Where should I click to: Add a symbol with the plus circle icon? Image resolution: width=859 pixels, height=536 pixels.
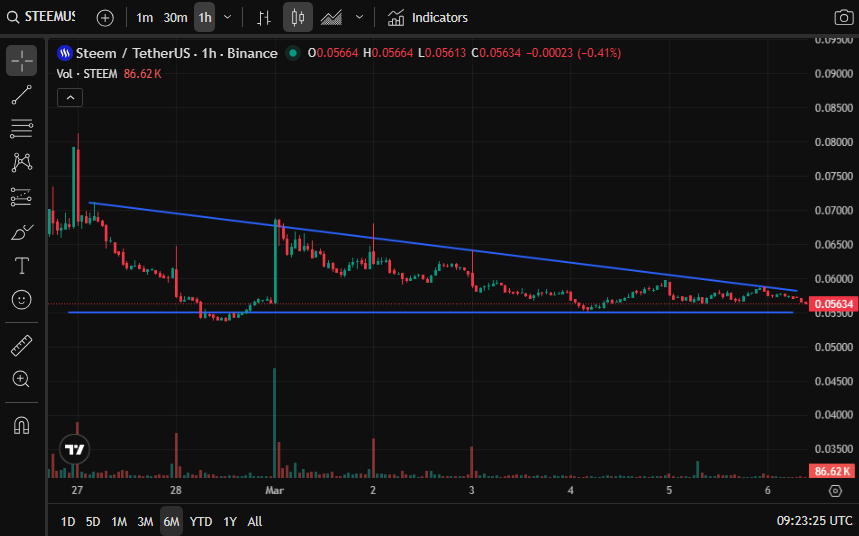tap(105, 18)
